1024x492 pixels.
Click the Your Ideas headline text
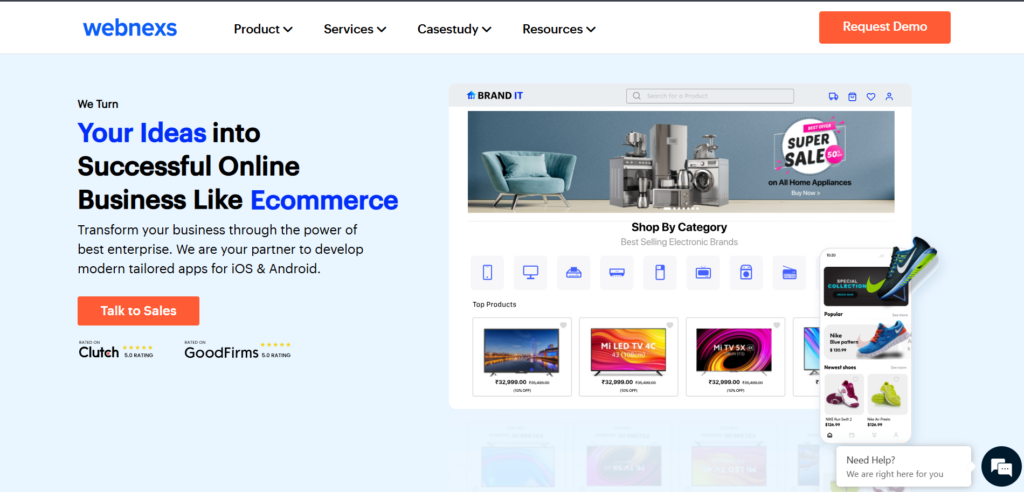[x=142, y=133]
